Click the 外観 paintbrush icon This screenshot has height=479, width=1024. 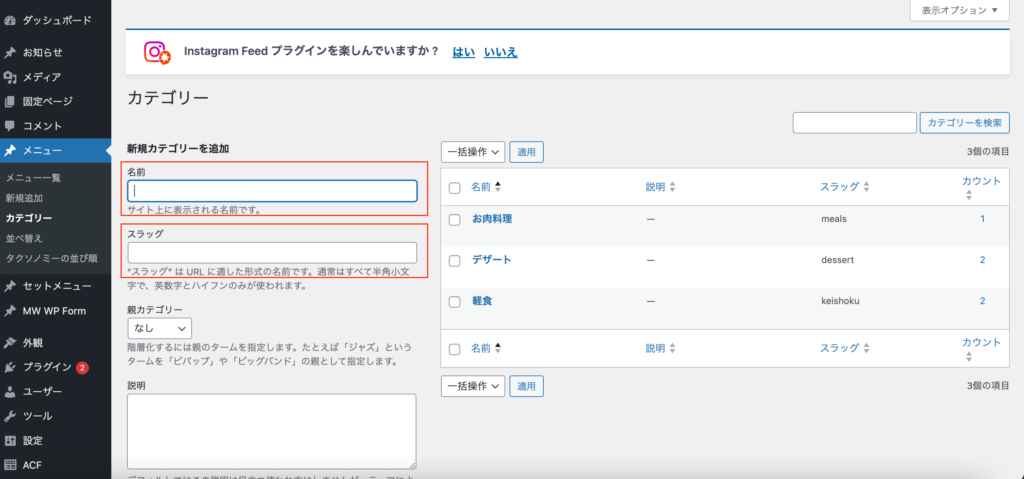(x=9, y=342)
